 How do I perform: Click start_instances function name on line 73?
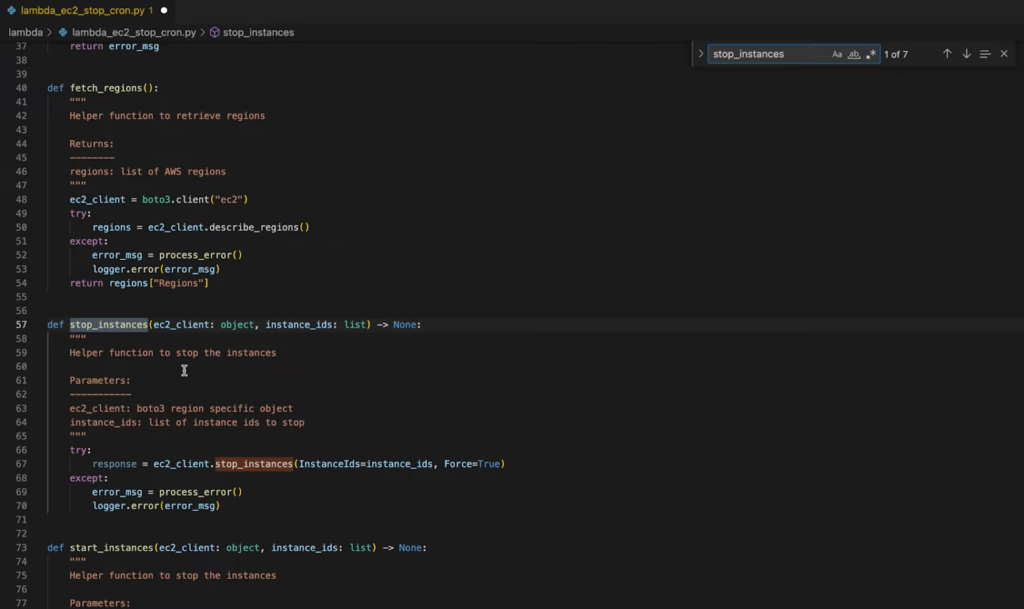click(x=112, y=548)
